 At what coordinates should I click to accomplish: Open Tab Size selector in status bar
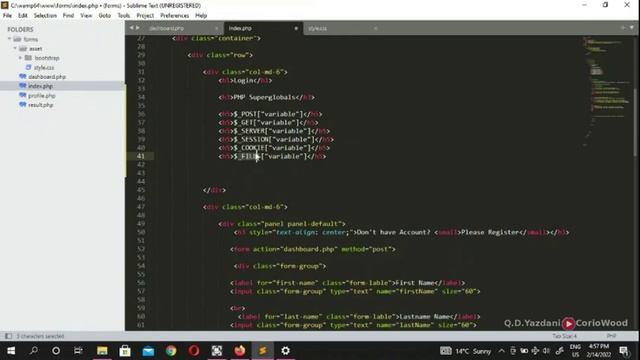coord(564,336)
